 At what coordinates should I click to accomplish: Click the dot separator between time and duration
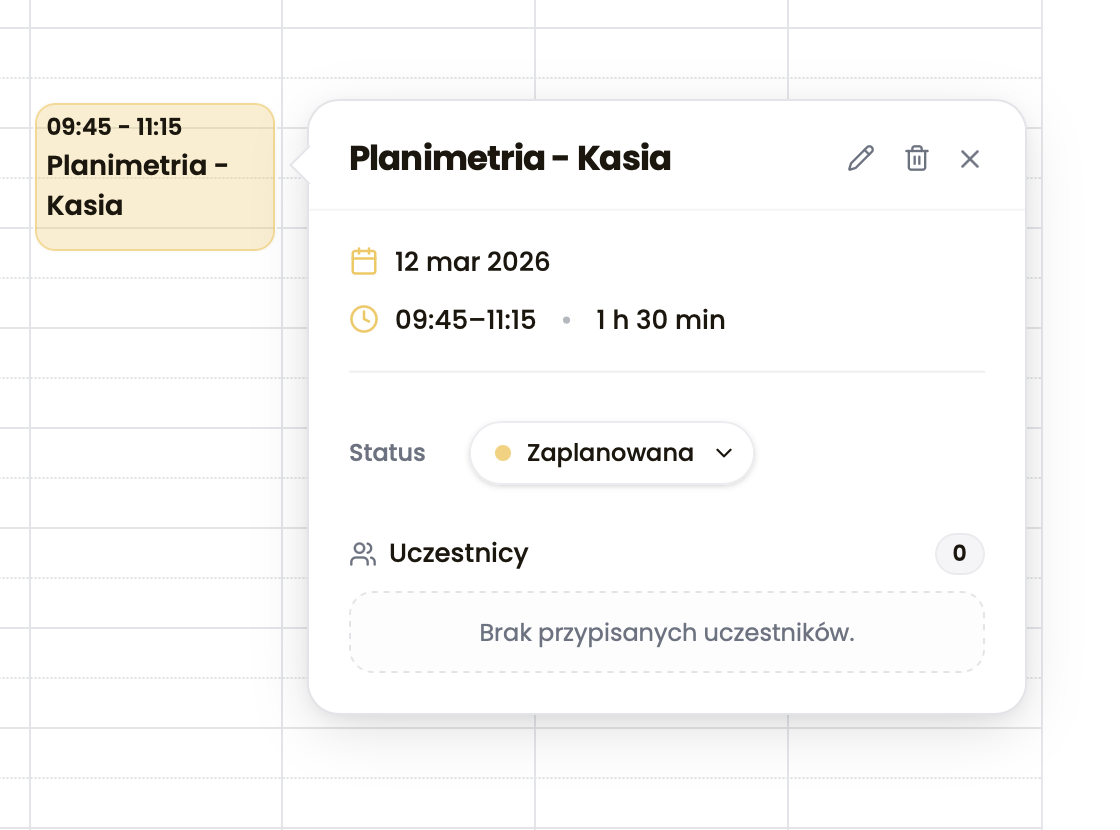(566, 320)
